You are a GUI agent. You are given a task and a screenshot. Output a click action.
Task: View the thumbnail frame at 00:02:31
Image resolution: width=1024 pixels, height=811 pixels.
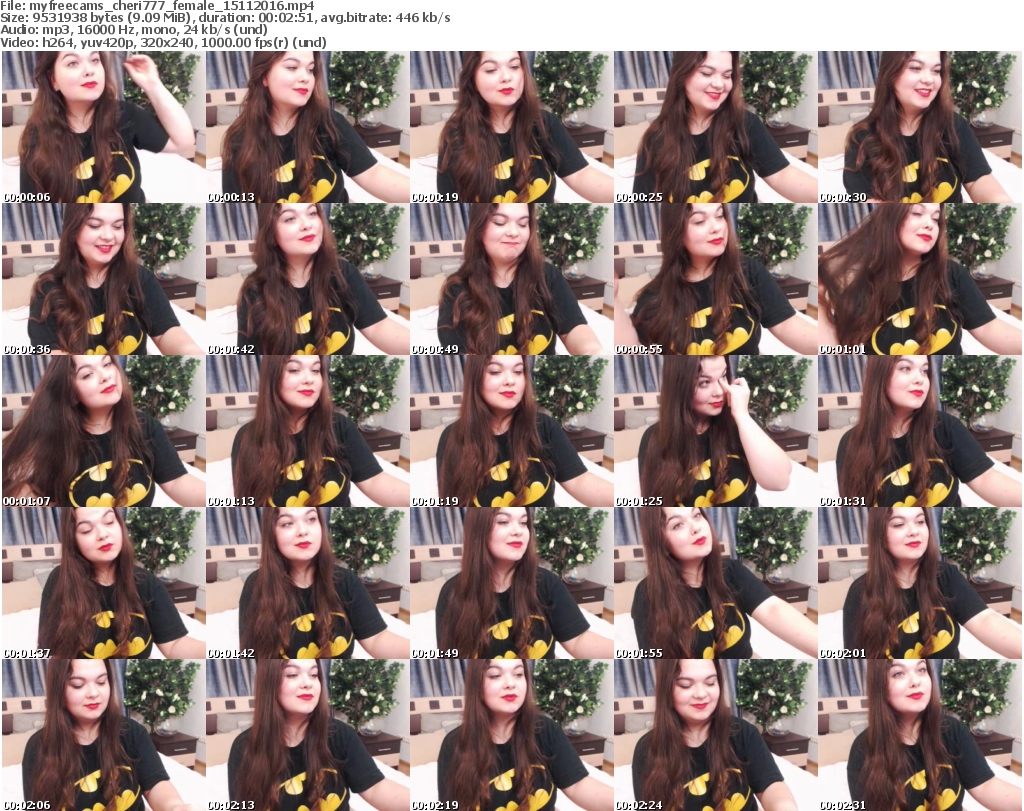click(920, 735)
